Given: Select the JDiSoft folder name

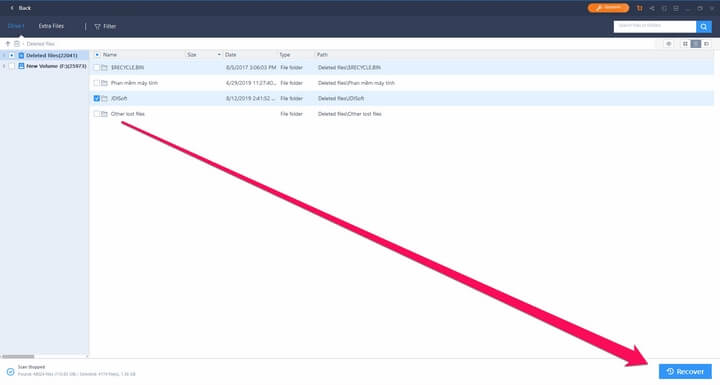Looking at the screenshot, I should pos(119,98).
